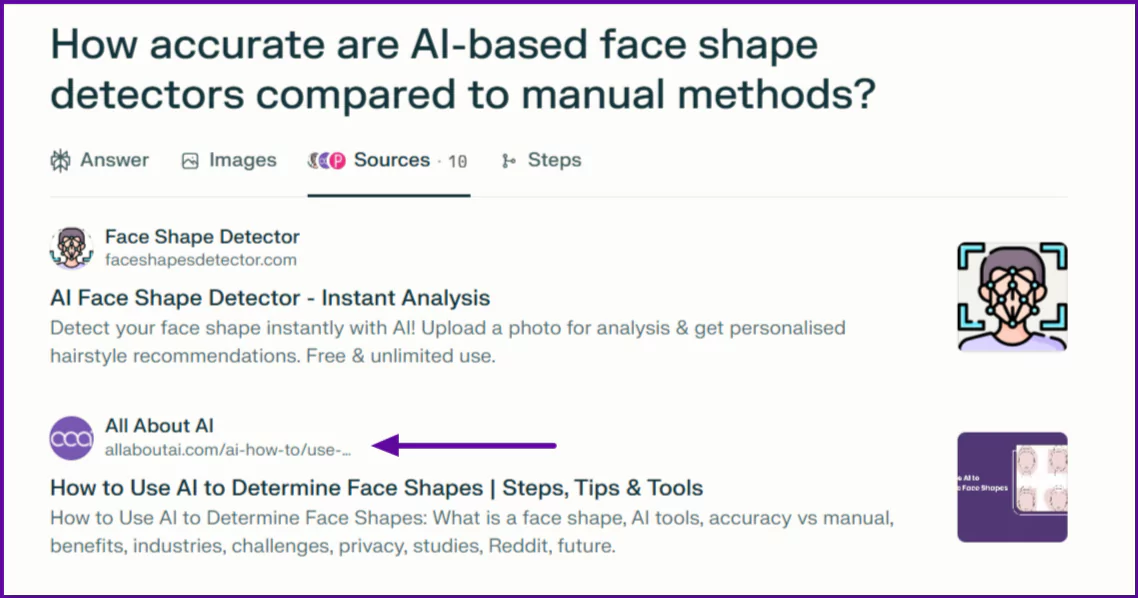The height and width of the screenshot is (598, 1138).
Task: Click the question heading about face shape detectors
Action: tap(462, 69)
